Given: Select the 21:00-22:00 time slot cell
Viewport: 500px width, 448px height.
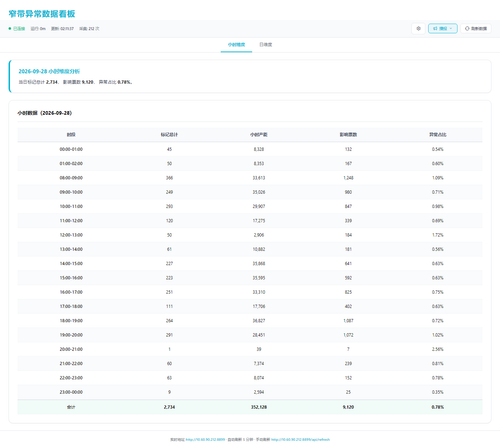Looking at the screenshot, I should pos(71,364).
